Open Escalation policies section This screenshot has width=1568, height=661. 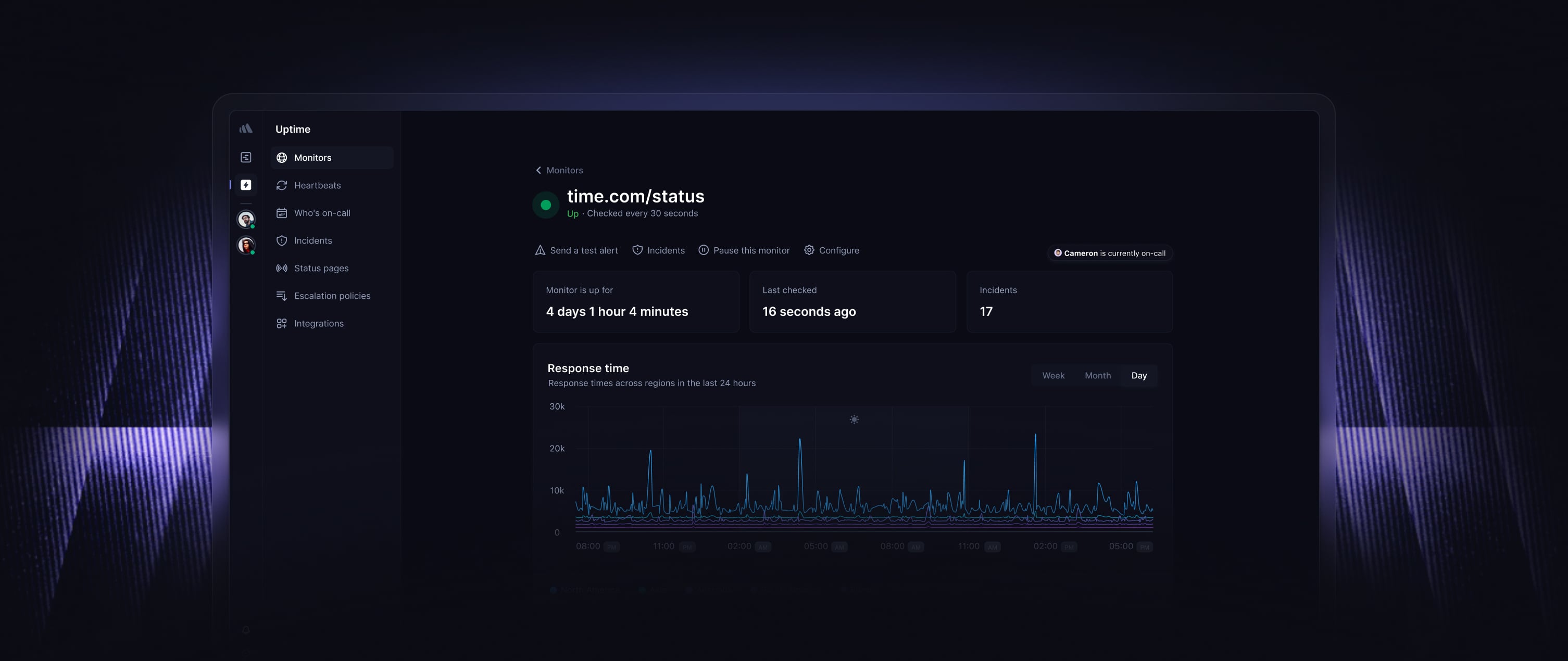coord(332,296)
